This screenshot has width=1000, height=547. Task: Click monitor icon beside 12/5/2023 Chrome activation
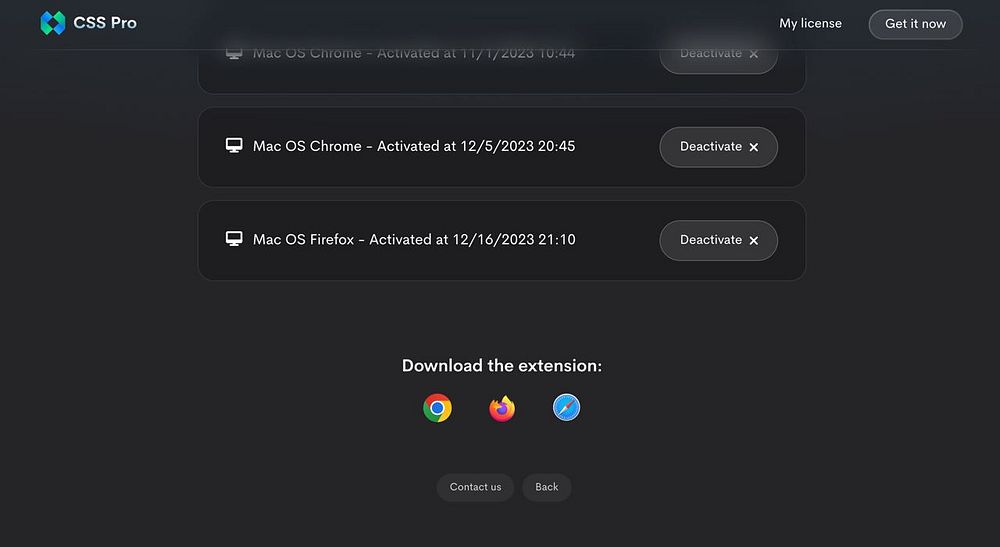pos(234,146)
